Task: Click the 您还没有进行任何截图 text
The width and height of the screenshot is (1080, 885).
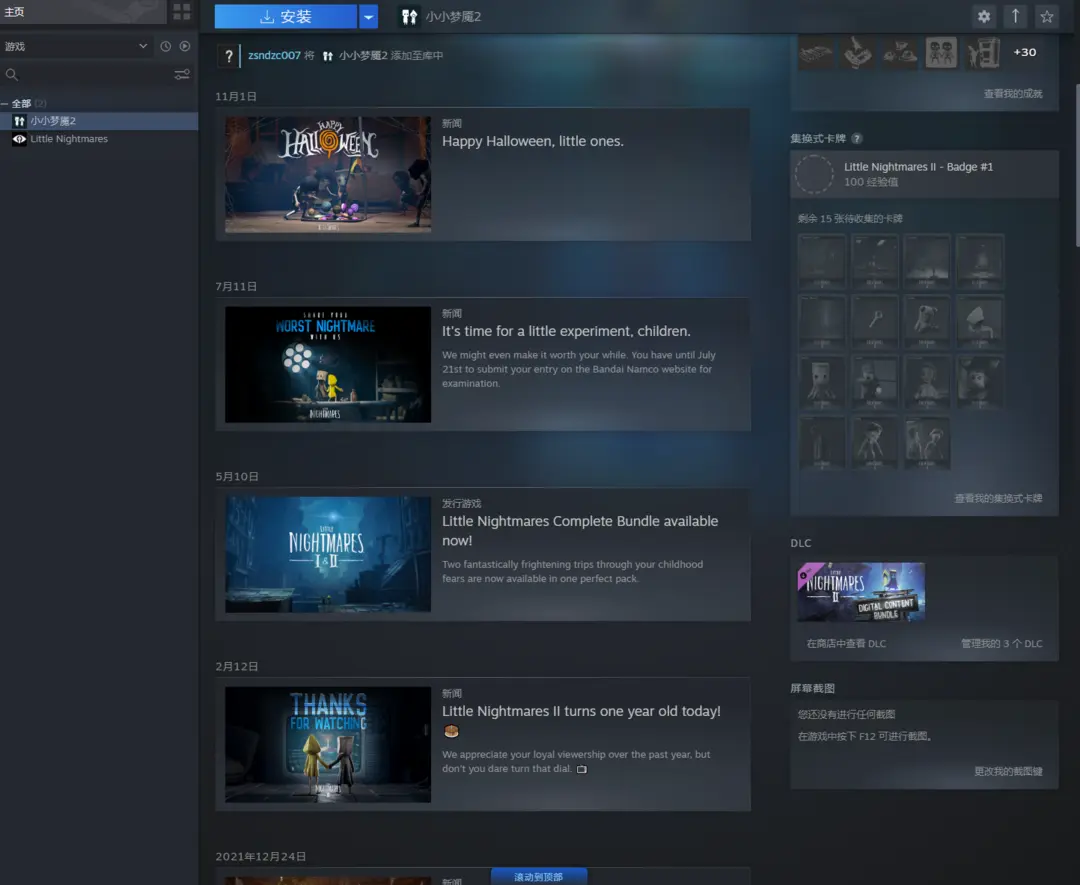Action: pyautogui.click(x=847, y=714)
